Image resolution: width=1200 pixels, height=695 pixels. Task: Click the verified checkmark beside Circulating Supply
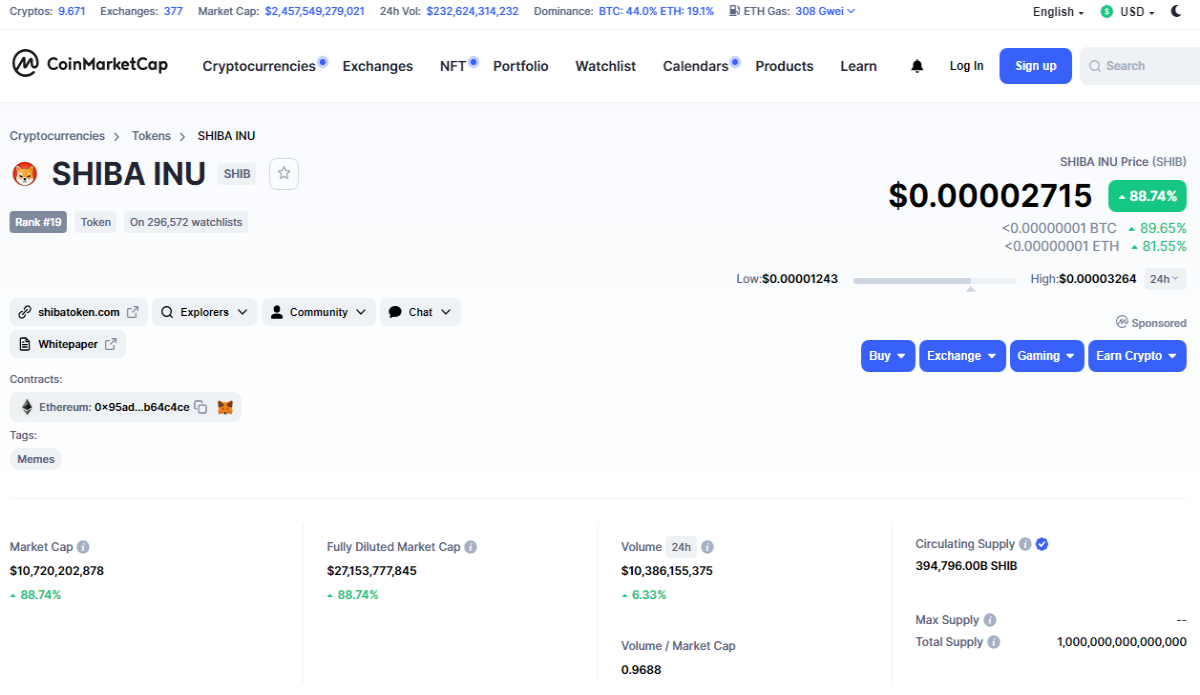click(1042, 544)
